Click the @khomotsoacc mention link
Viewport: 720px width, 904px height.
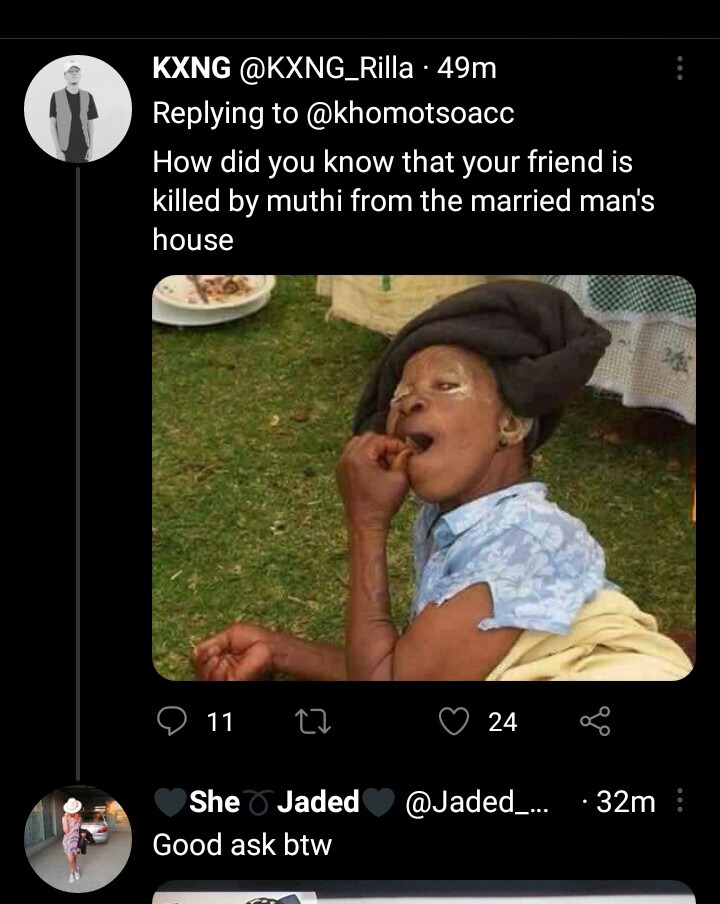[410, 114]
